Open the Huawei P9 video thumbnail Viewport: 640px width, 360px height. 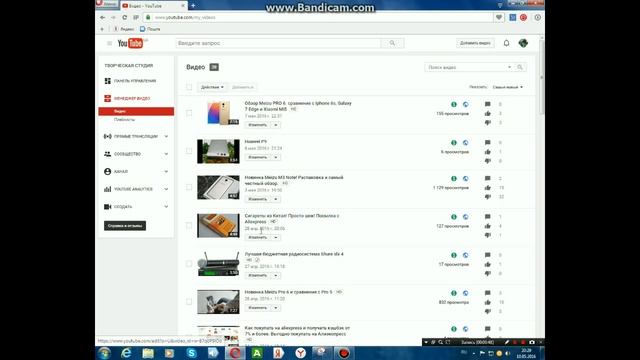pyautogui.click(x=218, y=151)
